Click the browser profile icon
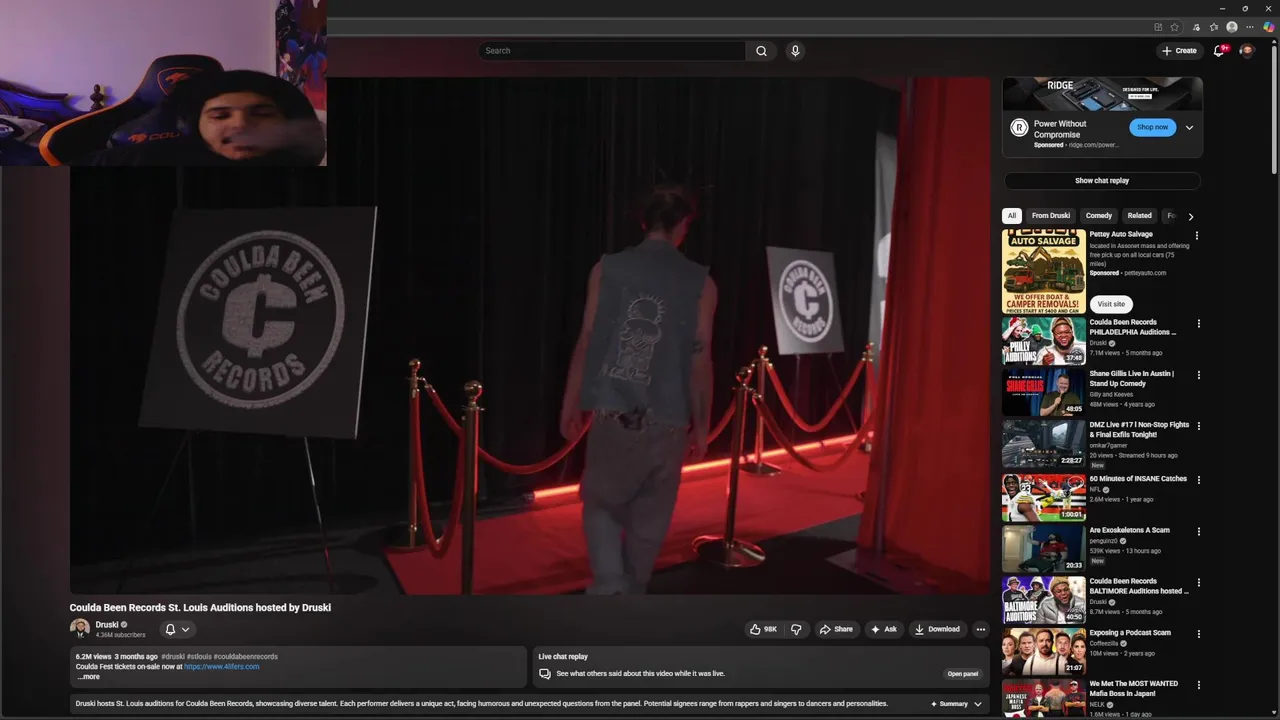Image resolution: width=1280 pixels, height=720 pixels. [1232, 27]
